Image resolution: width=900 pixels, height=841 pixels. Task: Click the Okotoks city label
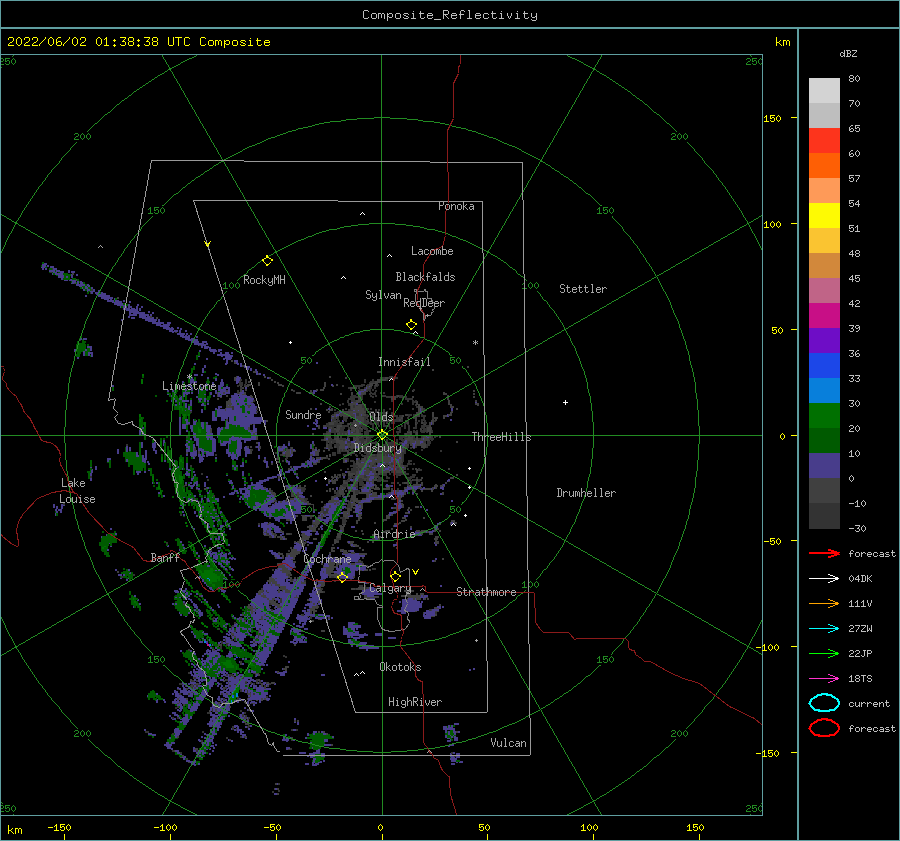coord(400,667)
